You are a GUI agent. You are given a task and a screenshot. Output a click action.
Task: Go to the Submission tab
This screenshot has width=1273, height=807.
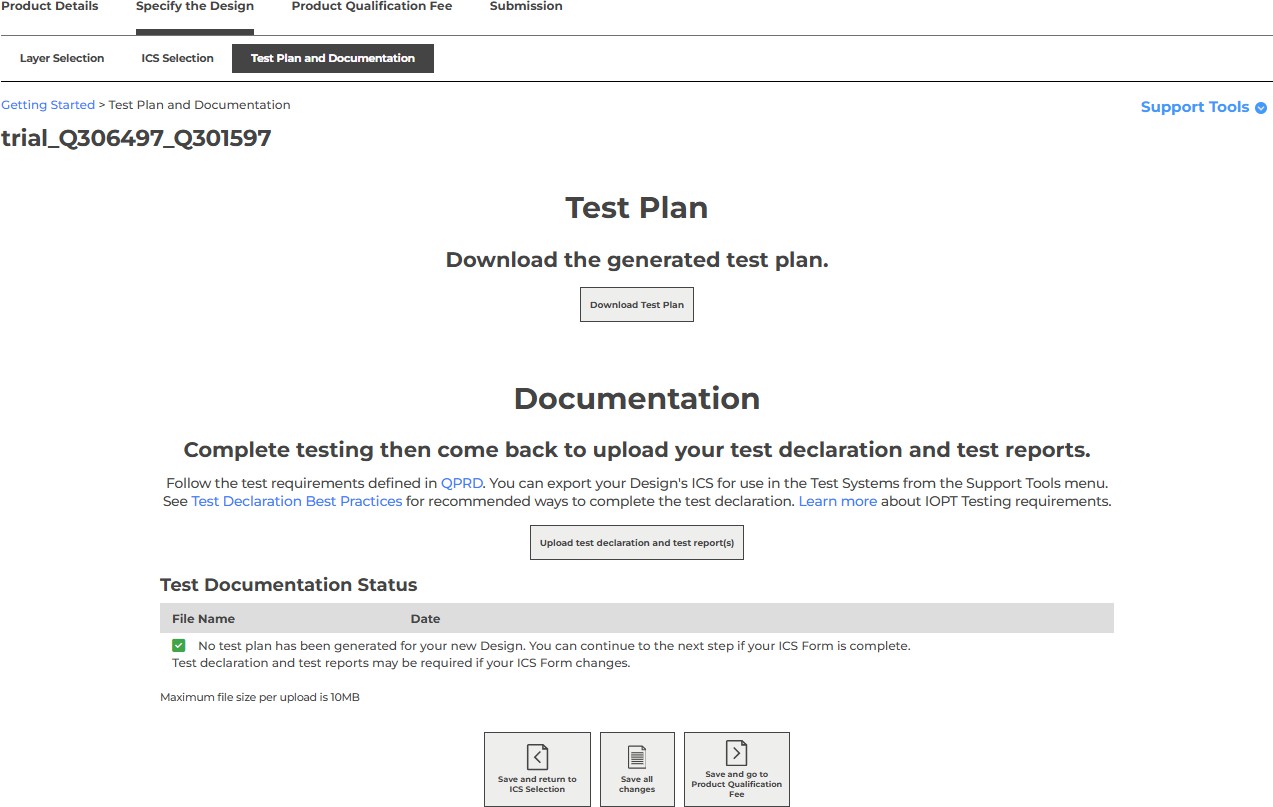[x=526, y=6]
